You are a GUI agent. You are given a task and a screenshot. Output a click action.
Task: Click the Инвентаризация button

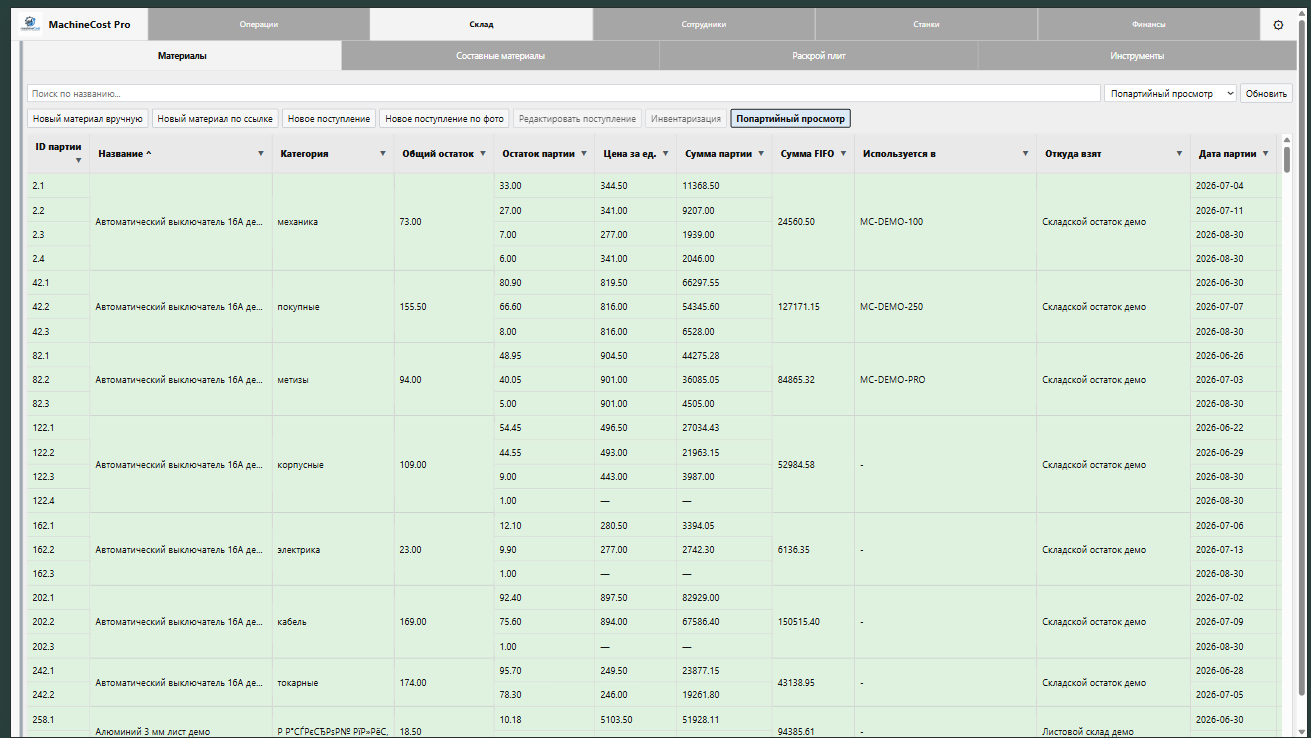[x=686, y=118]
